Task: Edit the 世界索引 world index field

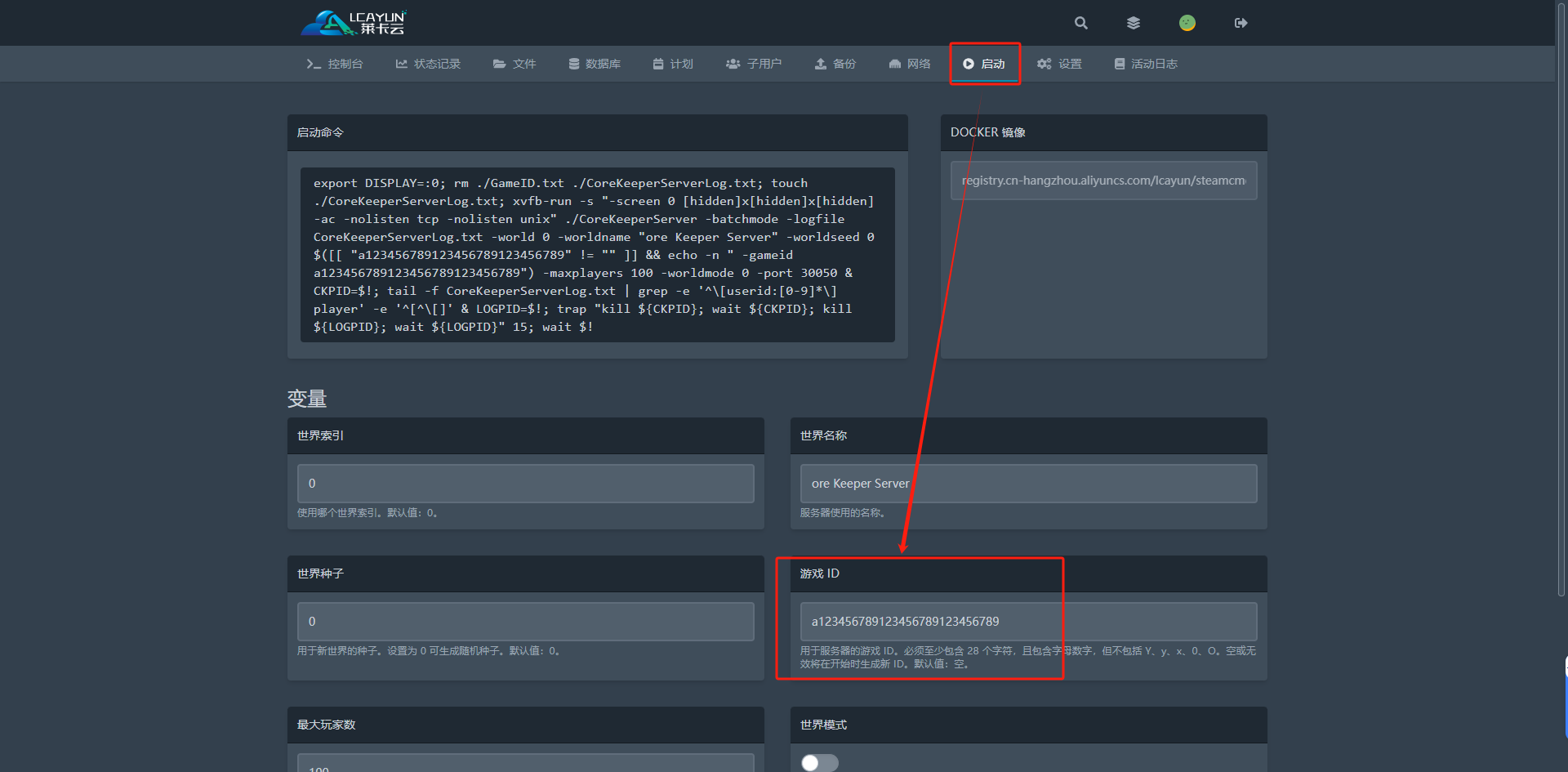Action: click(x=526, y=484)
